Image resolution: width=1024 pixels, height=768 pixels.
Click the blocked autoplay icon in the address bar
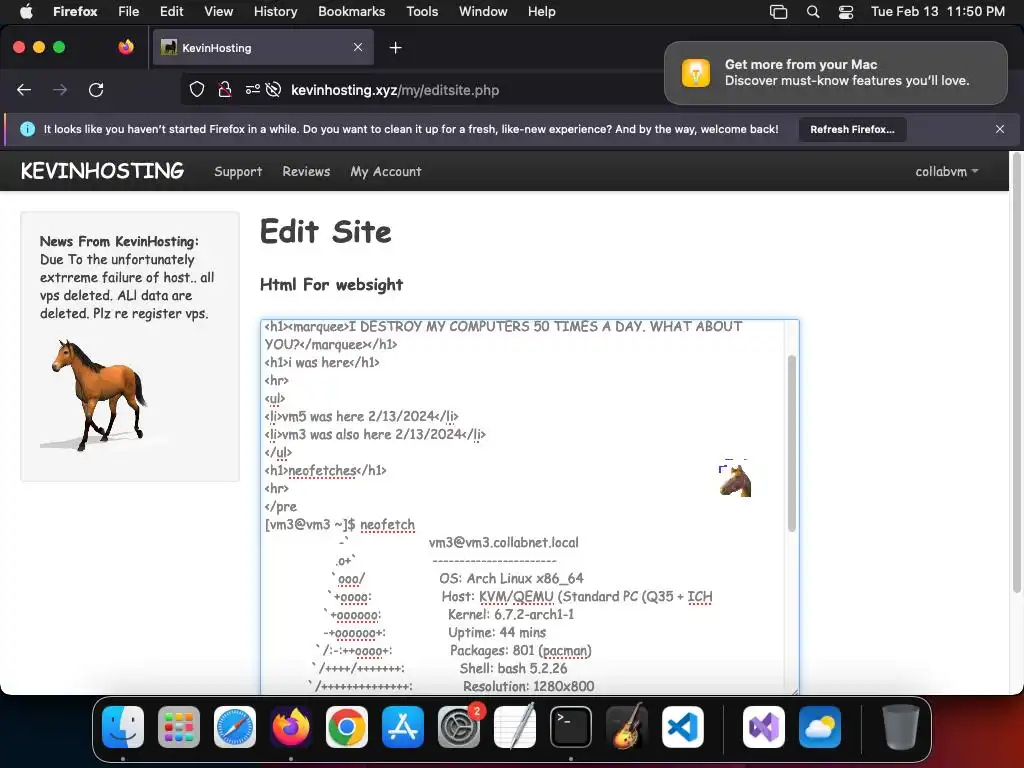tap(274, 89)
